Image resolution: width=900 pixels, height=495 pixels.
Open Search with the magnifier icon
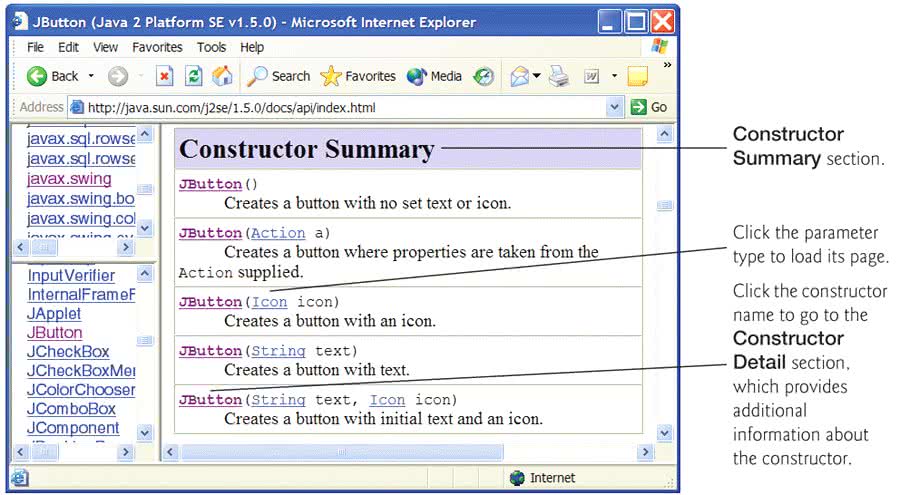click(x=257, y=76)
